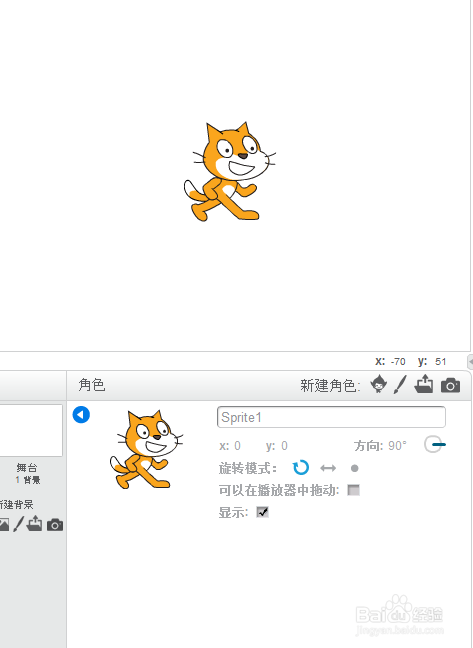Upload sprite from file icon
Image resolution: width=473 pixels, height=648 pixels.
(424, 384)
